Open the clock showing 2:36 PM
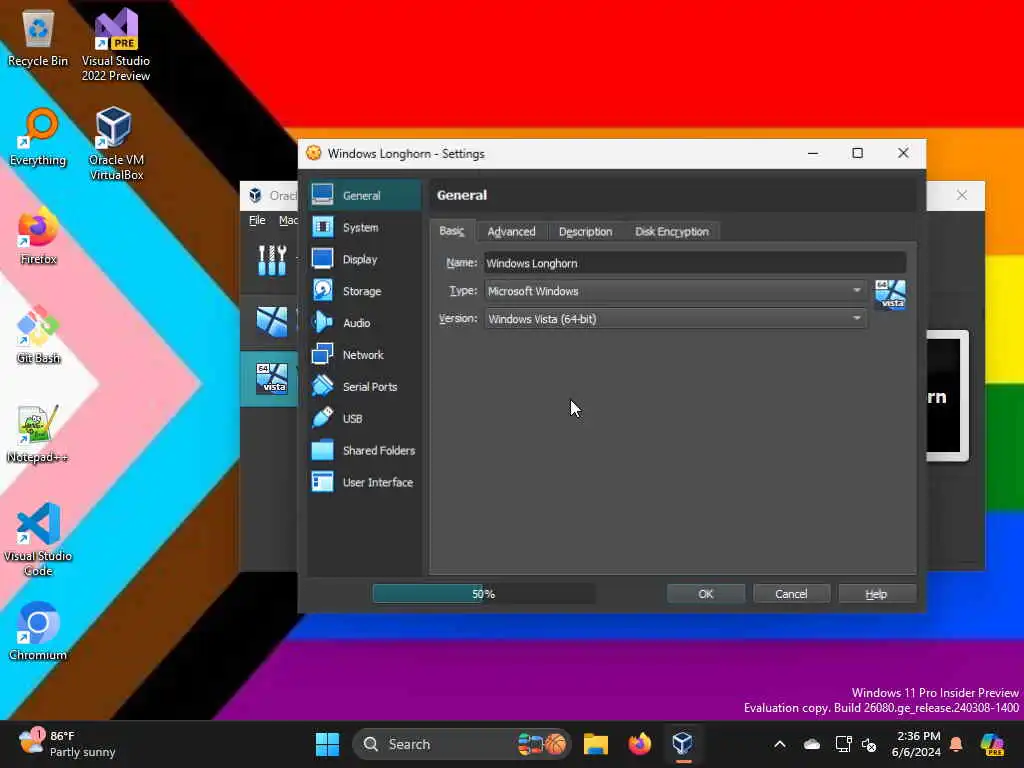 pos(917,744)
